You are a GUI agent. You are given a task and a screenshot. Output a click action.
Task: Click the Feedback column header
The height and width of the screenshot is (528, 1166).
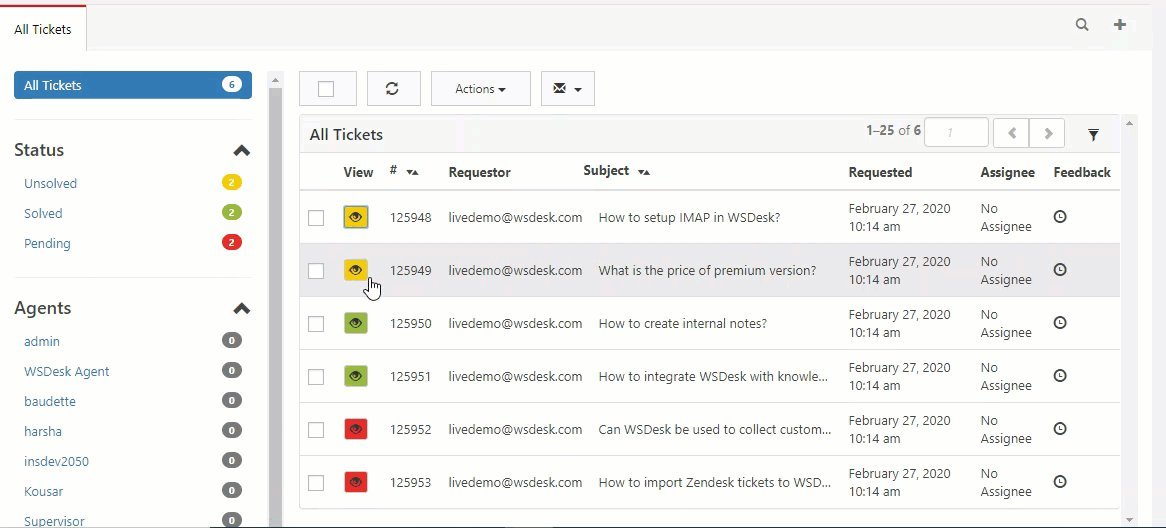[1082, 173]
